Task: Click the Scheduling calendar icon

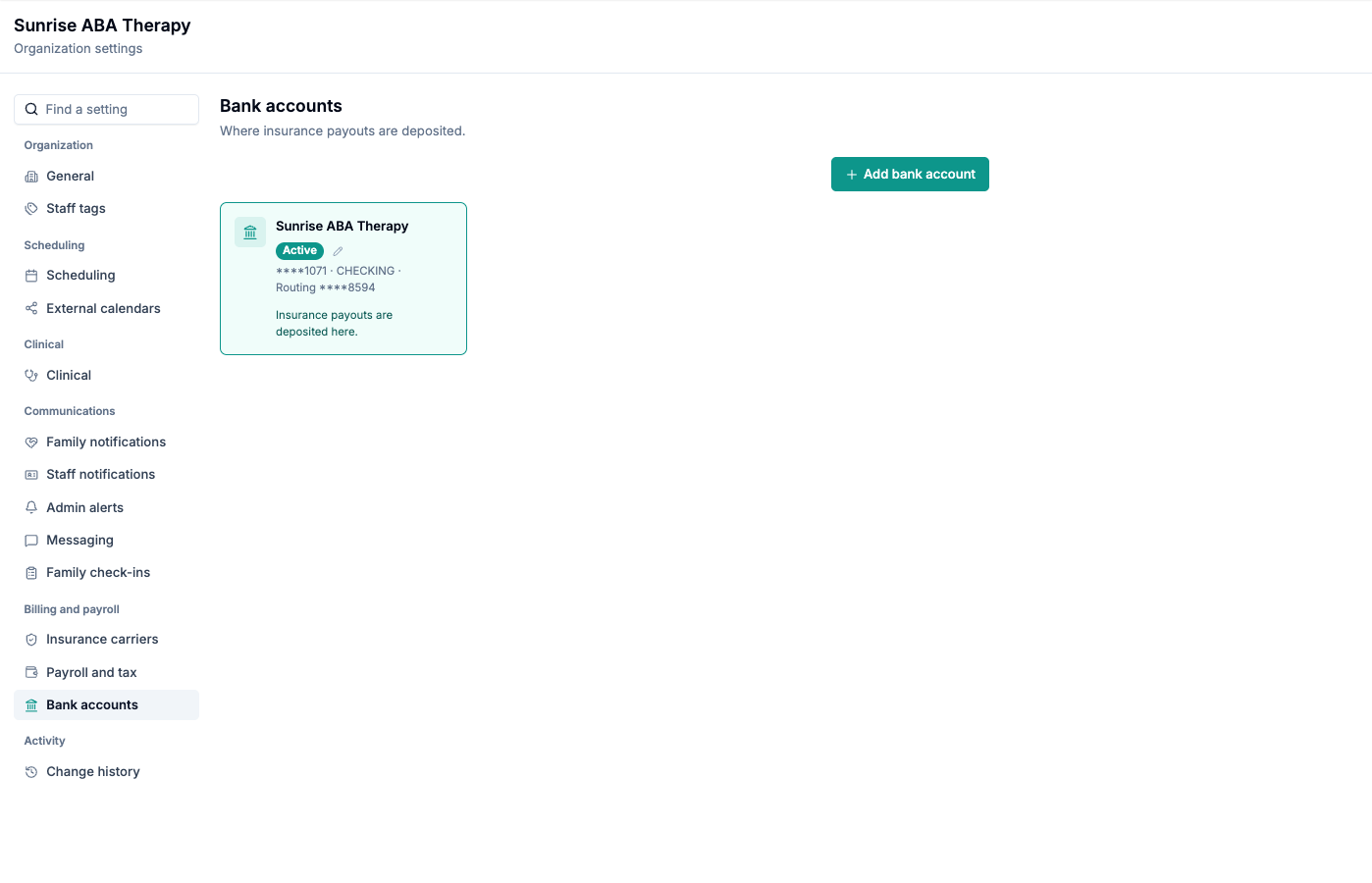Action: pyautogui.click(x=31, y=276)
